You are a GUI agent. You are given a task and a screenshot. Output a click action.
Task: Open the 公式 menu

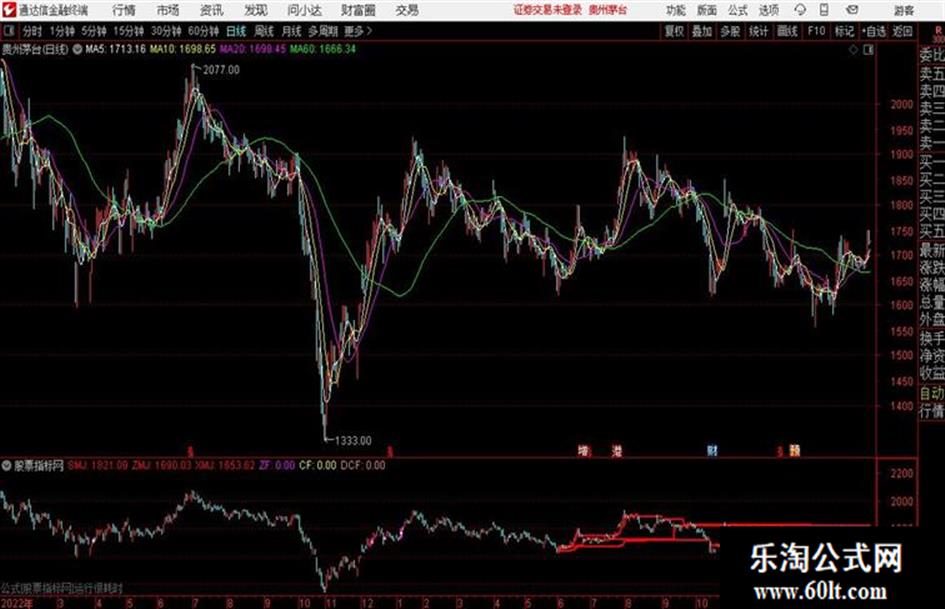(x=738, y=10)
